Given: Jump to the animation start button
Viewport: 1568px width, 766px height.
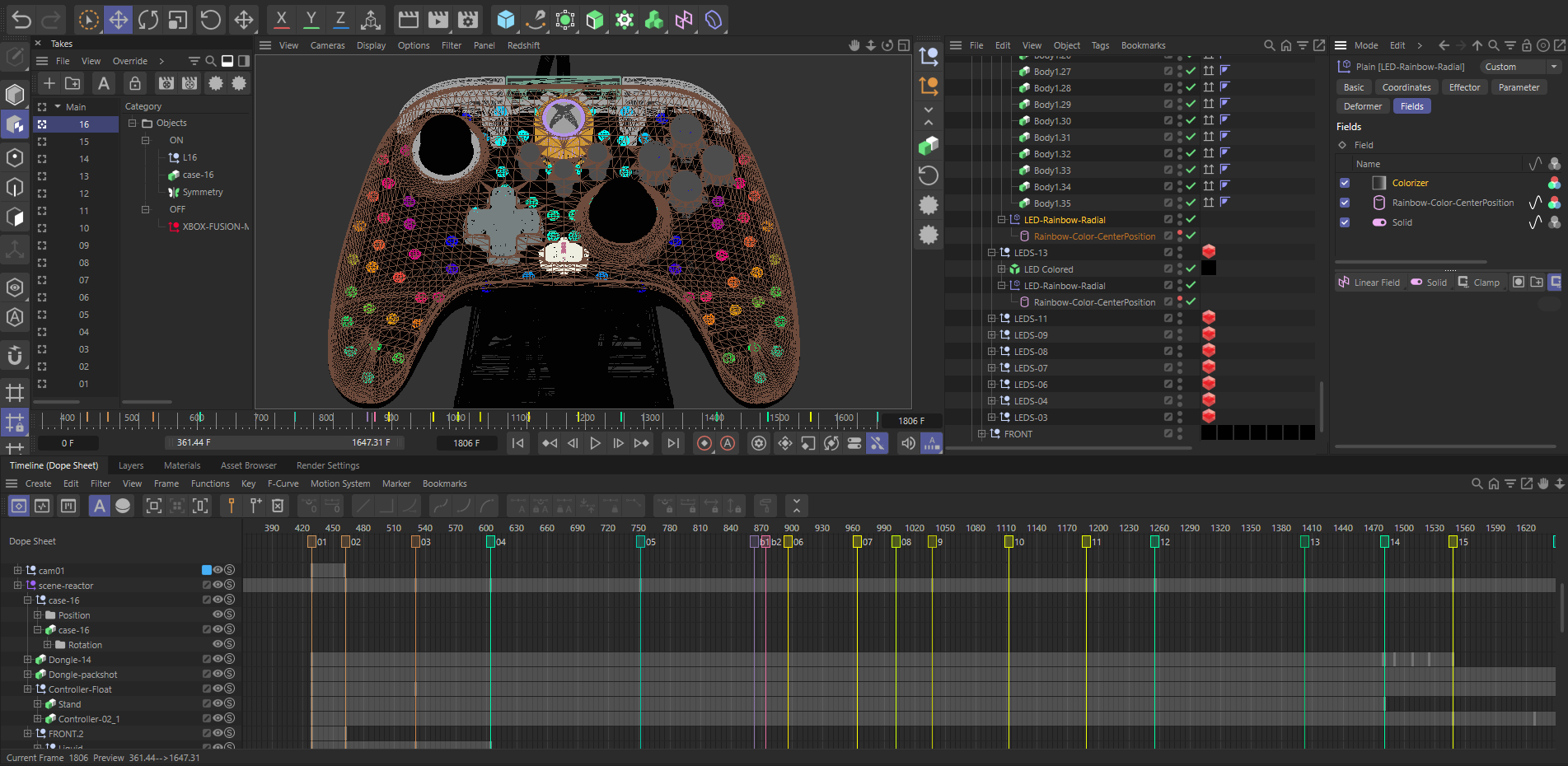Looking at the screenshot, I should point(517,443).
